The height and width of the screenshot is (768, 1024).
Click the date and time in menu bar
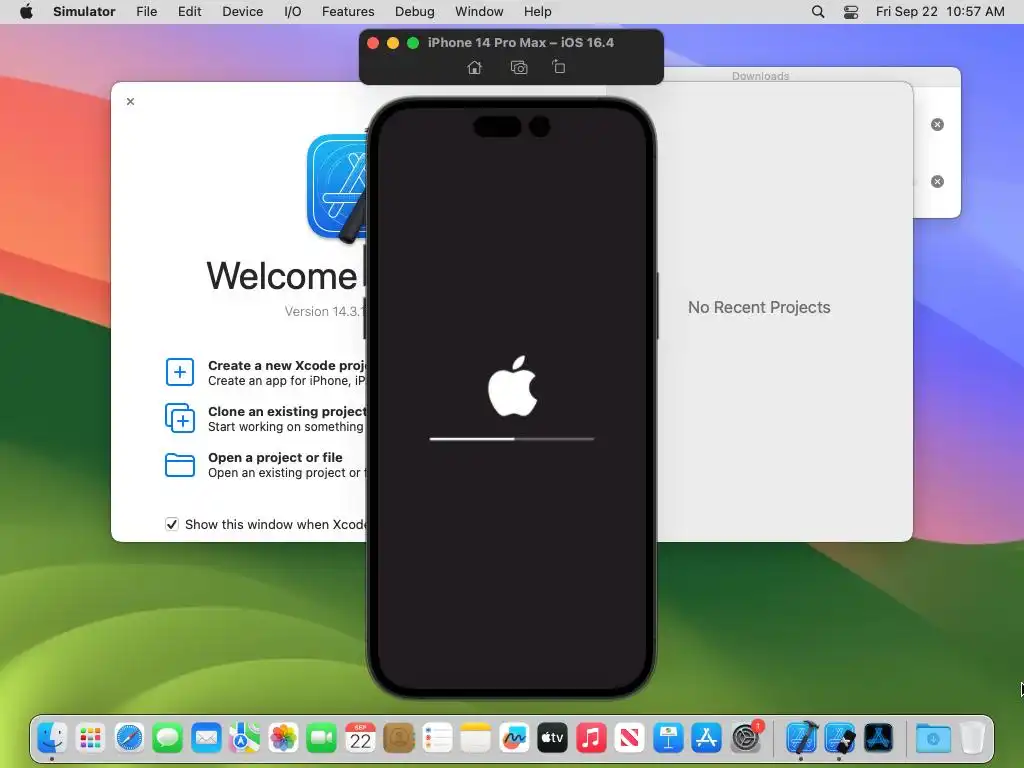coord(940,11)
